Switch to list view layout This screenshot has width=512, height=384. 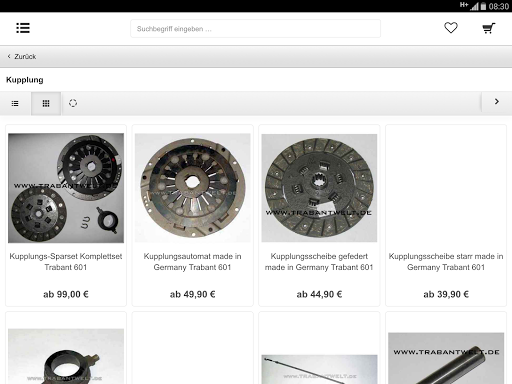[x=15, y=103]
